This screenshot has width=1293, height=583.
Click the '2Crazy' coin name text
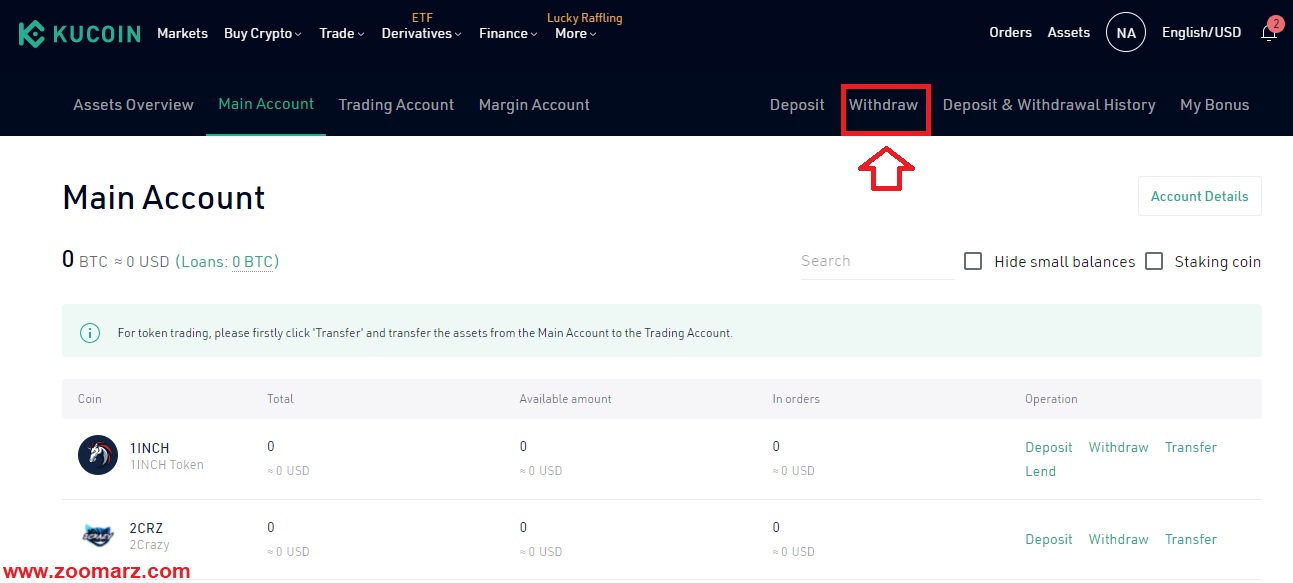pos(149,545)
